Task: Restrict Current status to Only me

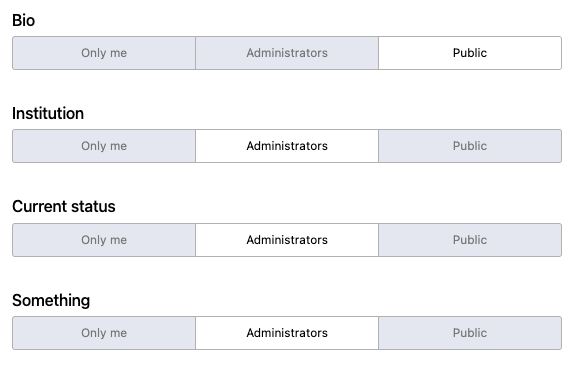Action: point(104,240)
